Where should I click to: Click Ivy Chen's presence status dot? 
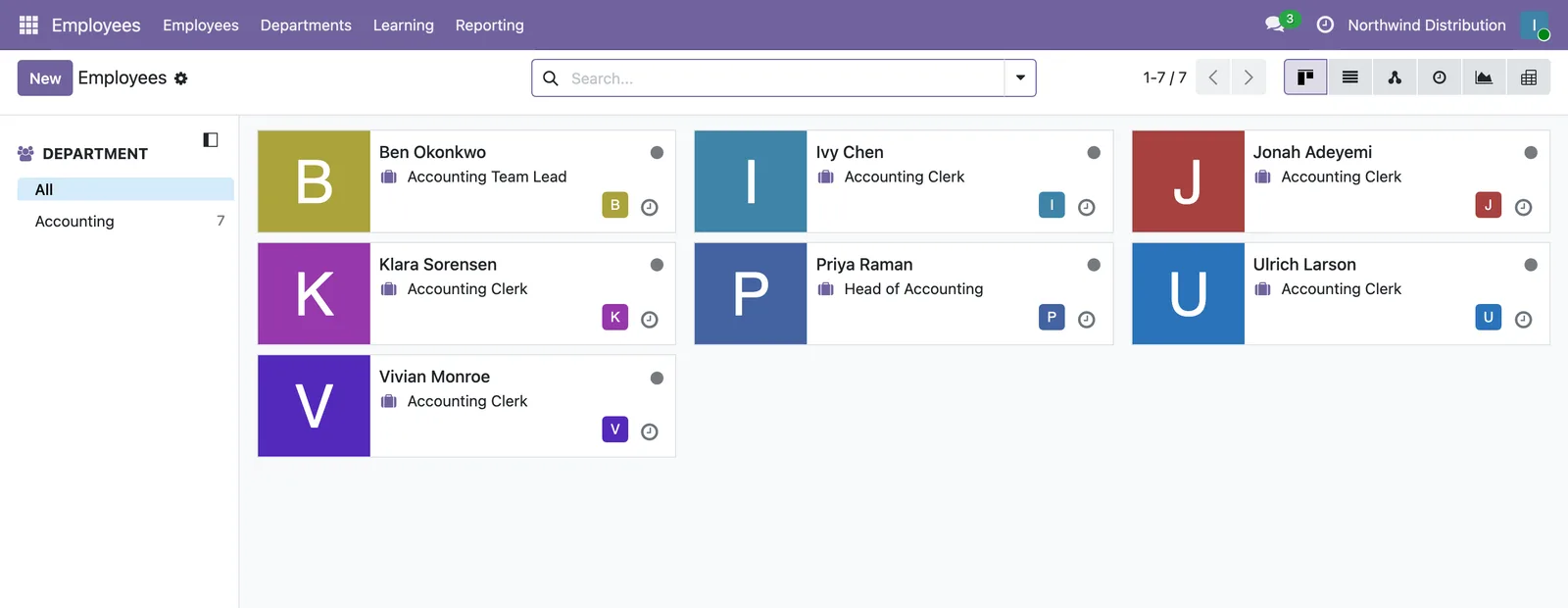[1095, 153]
